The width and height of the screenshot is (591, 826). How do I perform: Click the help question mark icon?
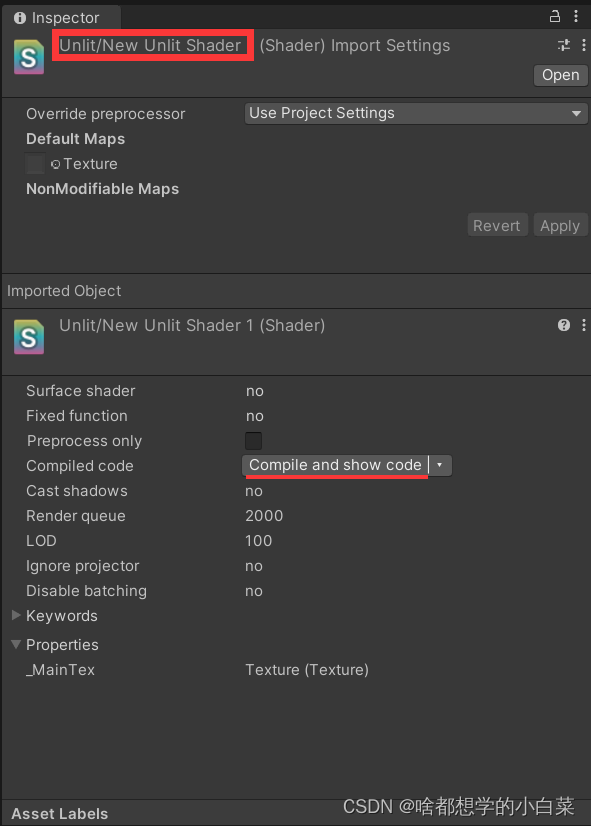tap(563, 325)
